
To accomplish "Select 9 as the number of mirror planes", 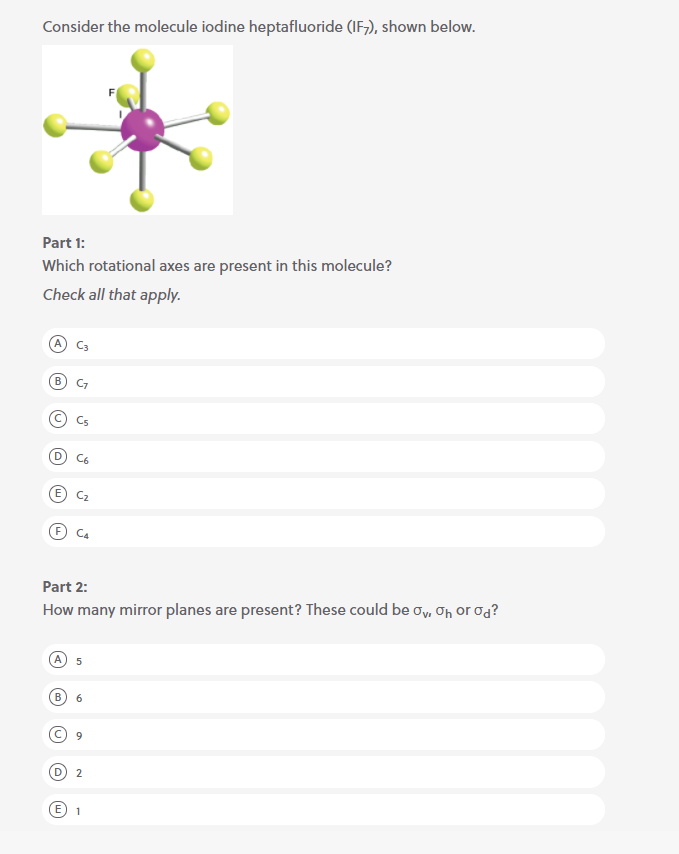I will [x=322, y=734].
